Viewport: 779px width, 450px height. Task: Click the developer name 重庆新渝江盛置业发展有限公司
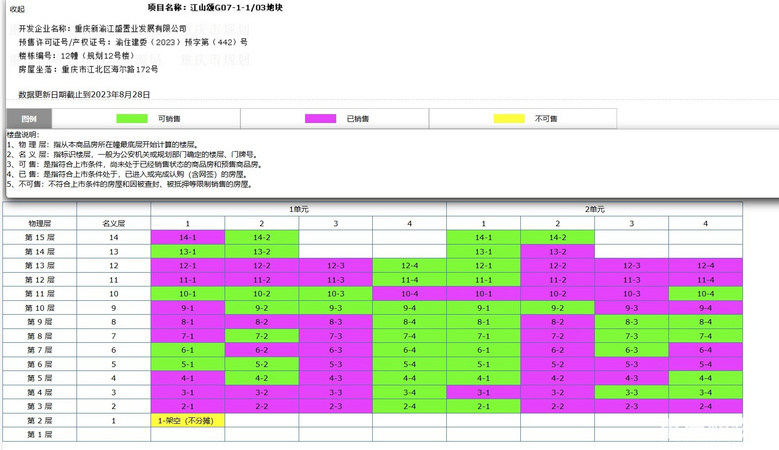131,28
